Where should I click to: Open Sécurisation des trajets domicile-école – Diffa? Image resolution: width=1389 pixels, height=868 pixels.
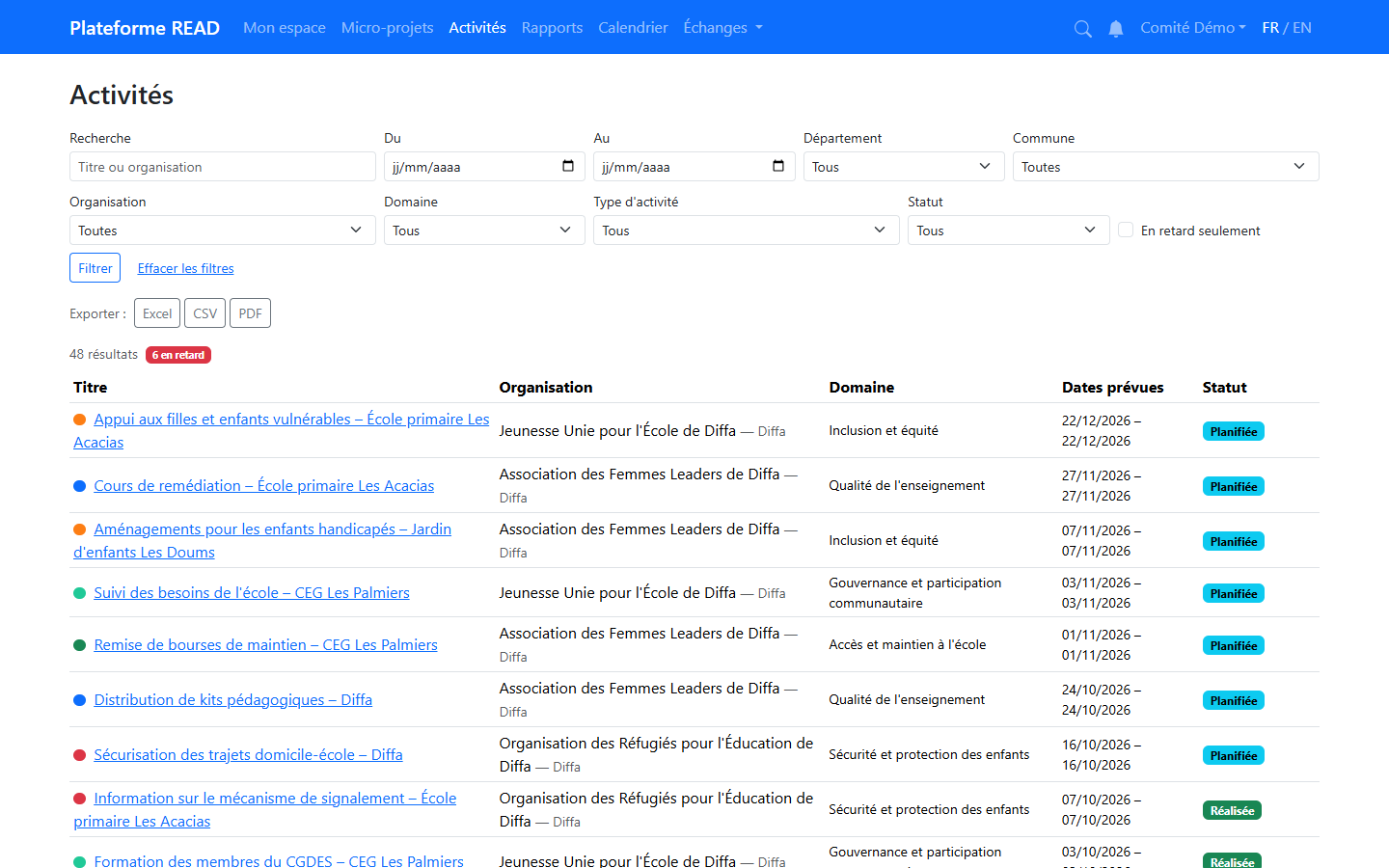pos(248,755)
